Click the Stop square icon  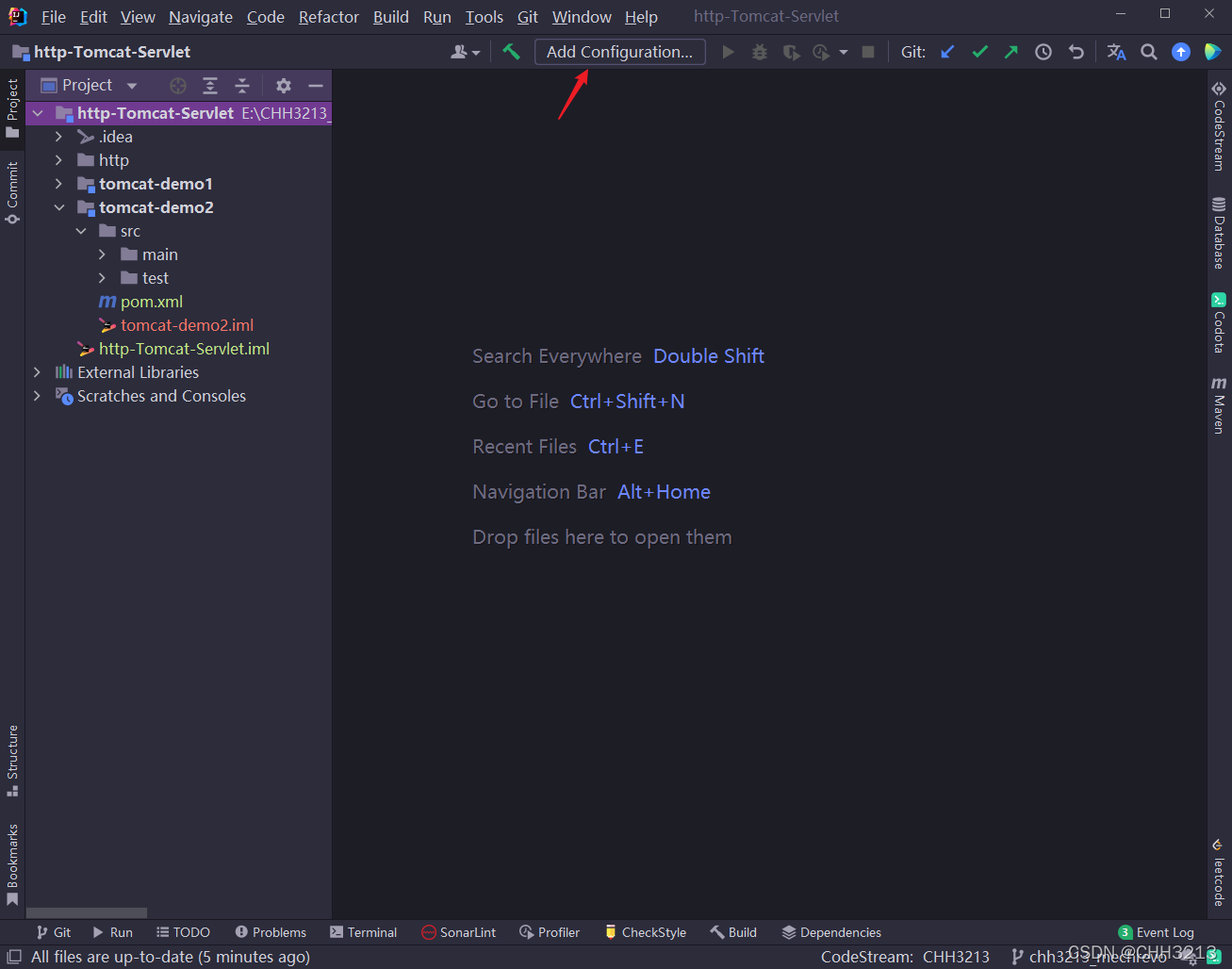(868, 52)
